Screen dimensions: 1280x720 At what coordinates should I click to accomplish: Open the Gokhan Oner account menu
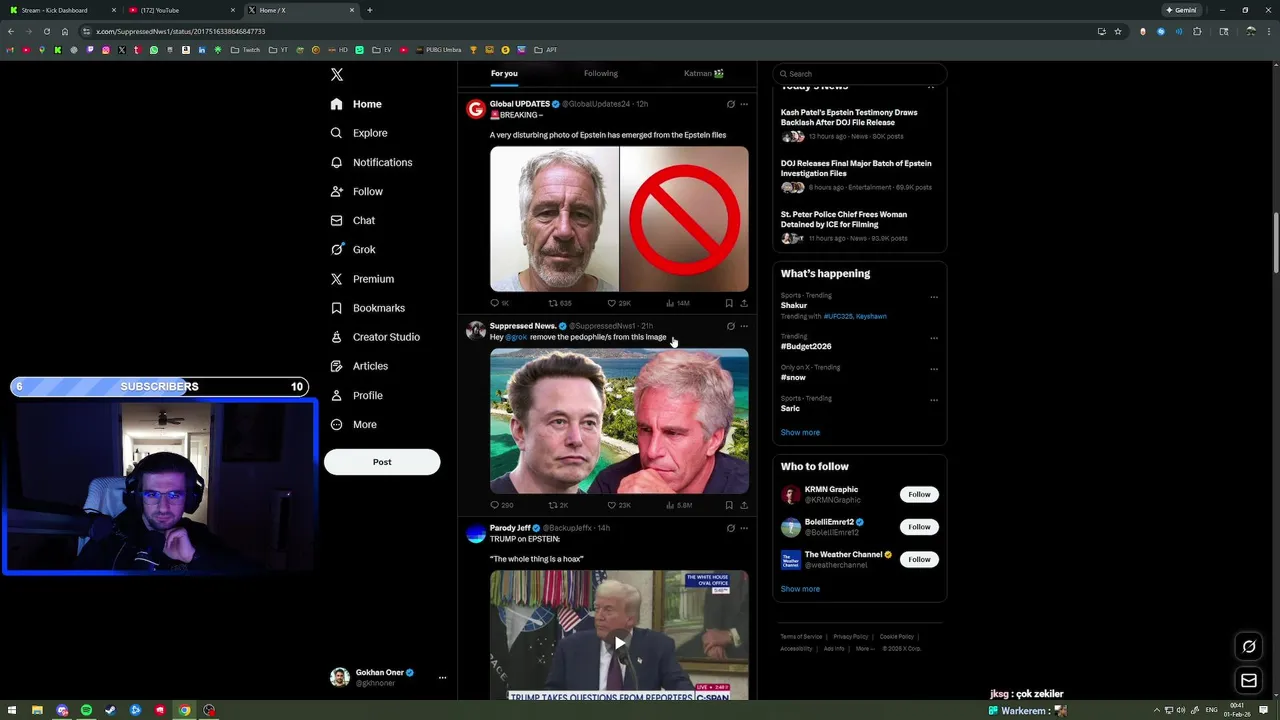pos(388,677)
